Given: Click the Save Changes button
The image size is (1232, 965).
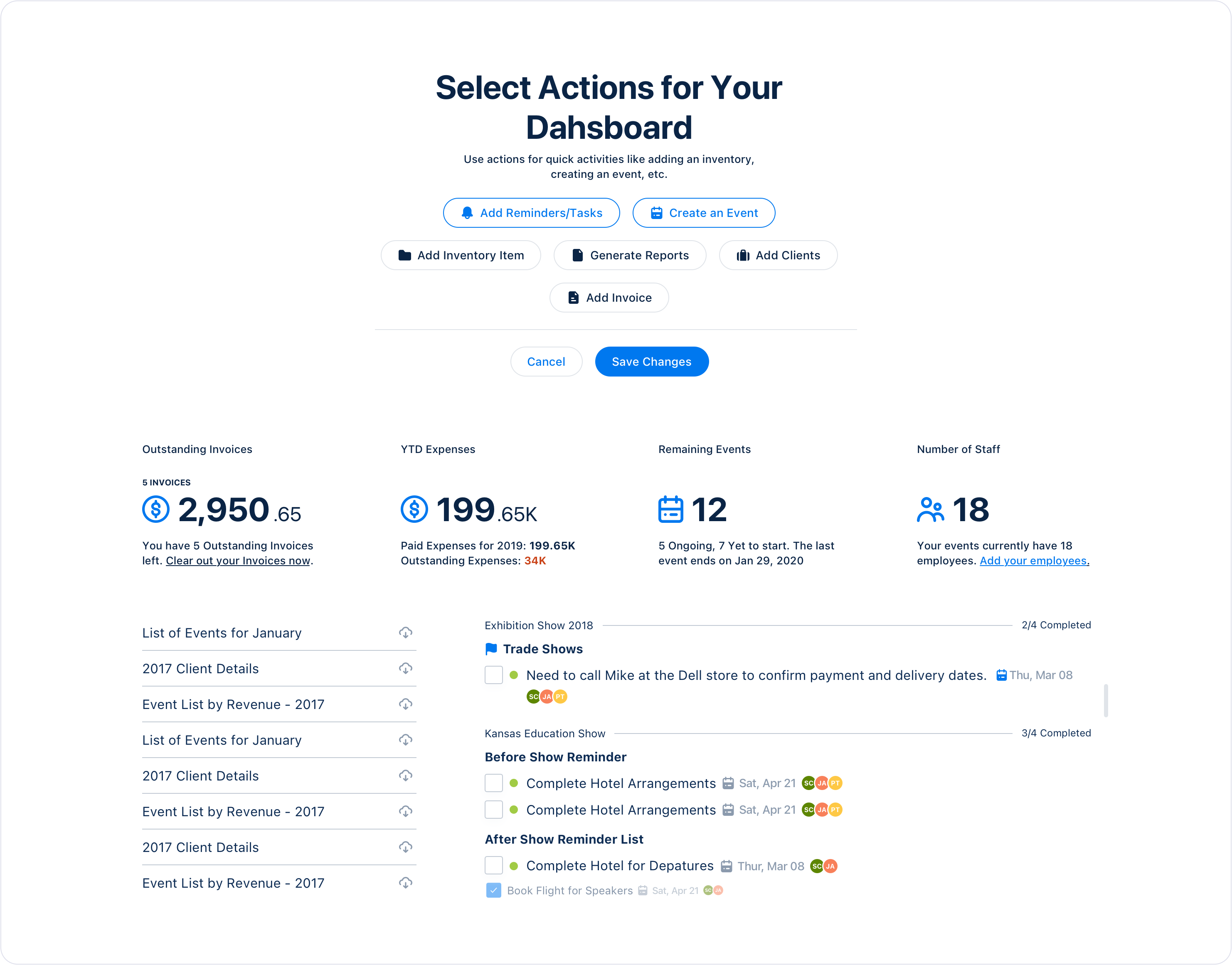Looking at the screenshot, I should tap(652, 362).
